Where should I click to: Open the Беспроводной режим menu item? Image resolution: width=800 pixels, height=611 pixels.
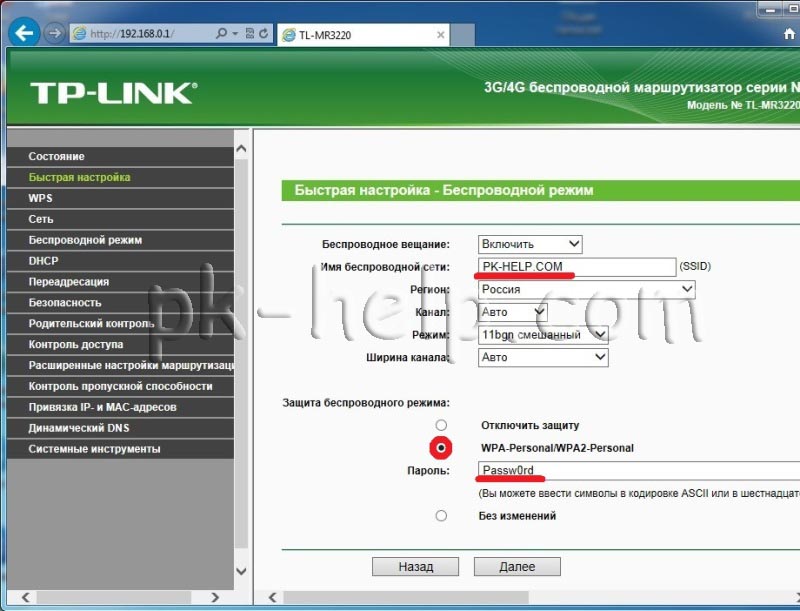click(120, 240)
